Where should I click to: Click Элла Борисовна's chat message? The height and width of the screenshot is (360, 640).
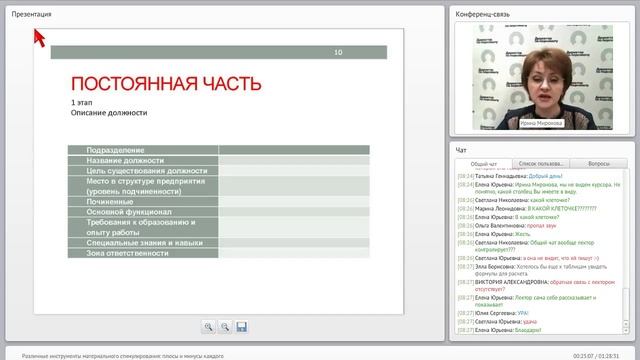point(532,270)
